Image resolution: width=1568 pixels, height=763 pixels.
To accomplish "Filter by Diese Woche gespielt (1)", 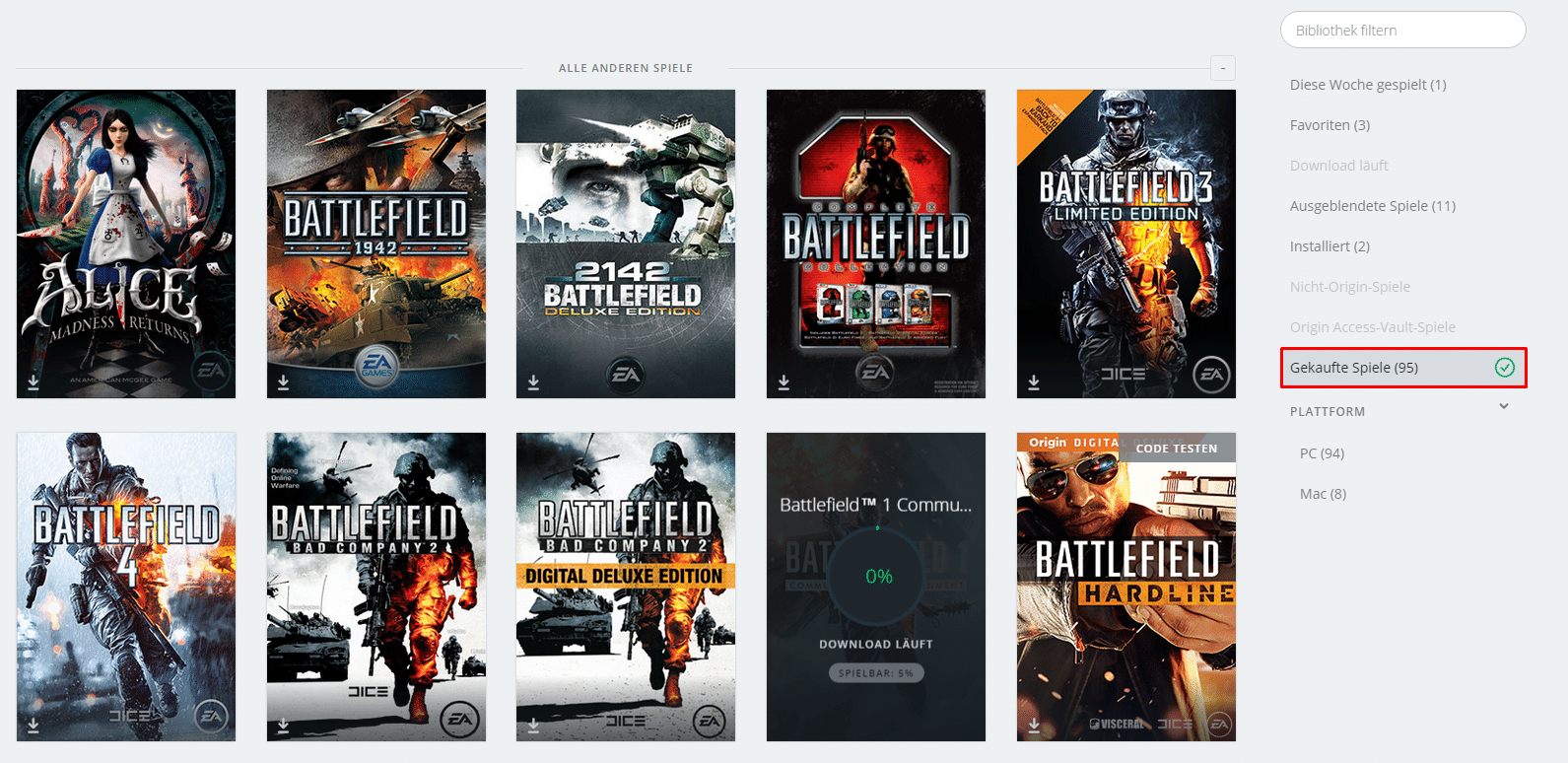I will pos(1367,85).
